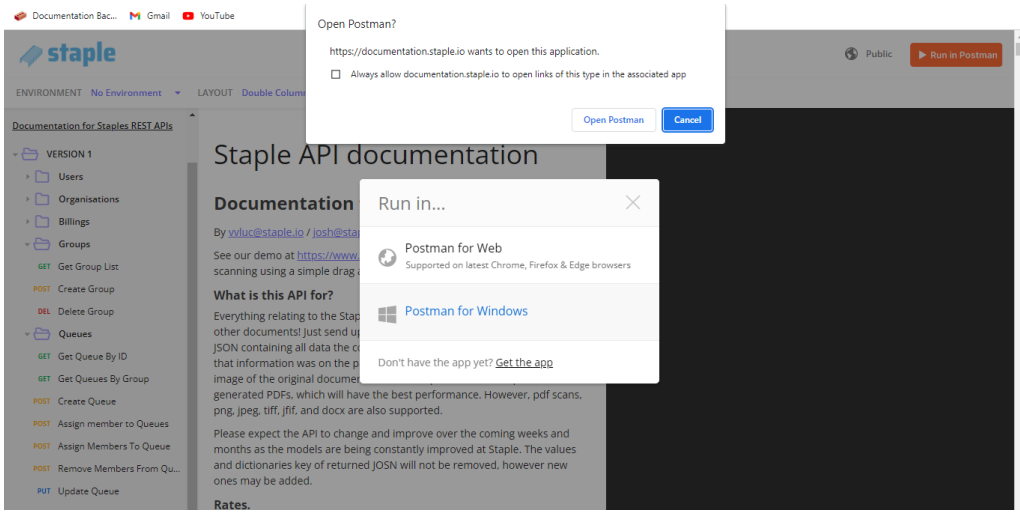This screenshot has width=1020, height=515.
Task: Select Update Queue request
Action: click(88, 491)
